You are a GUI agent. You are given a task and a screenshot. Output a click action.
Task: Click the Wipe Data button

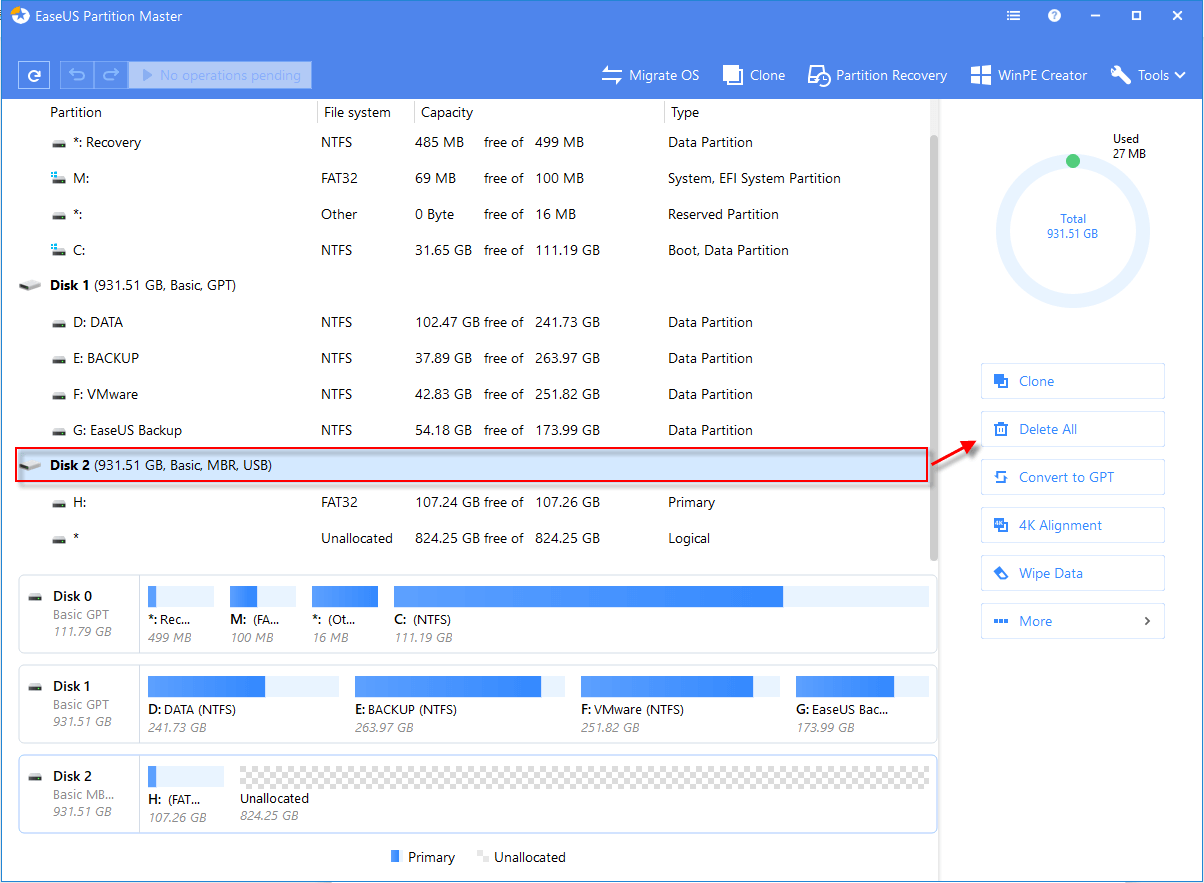1072,573
